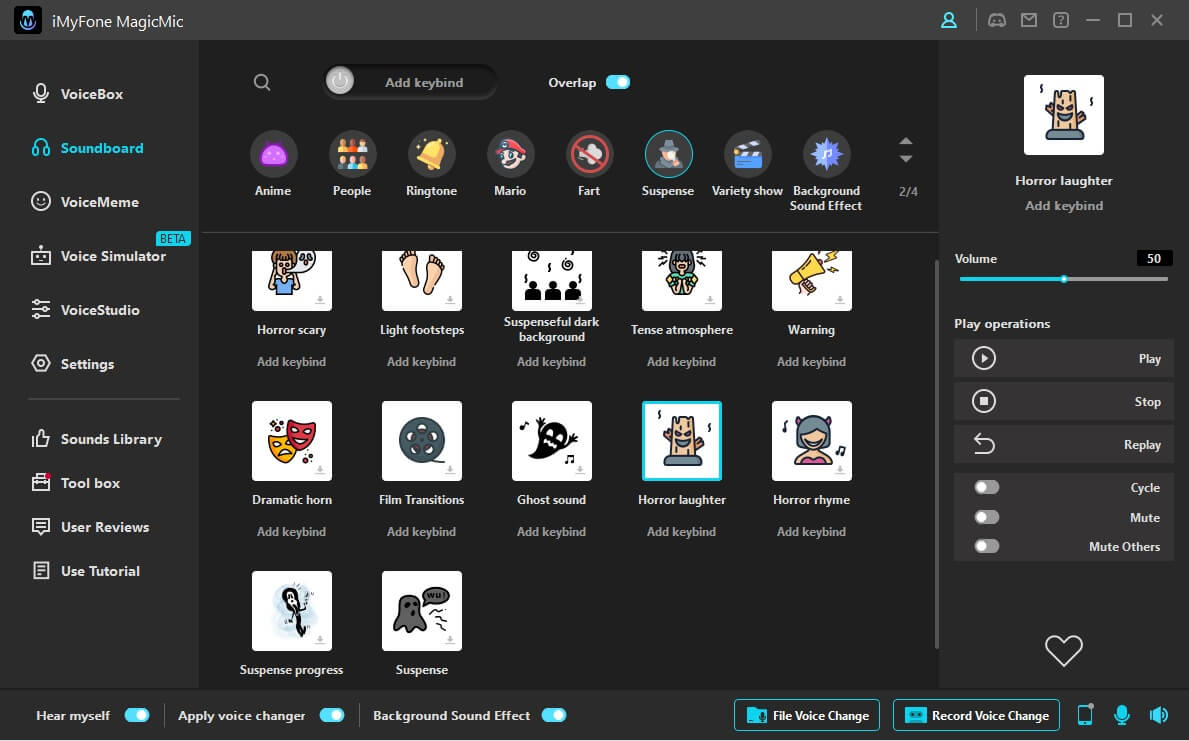
Task: Open the mail feedback icon
Action: pos(1029,20)
